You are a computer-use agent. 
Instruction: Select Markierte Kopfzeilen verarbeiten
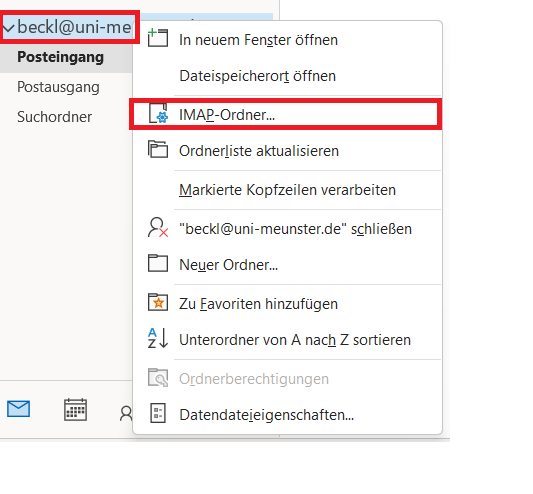click(287, 190)
